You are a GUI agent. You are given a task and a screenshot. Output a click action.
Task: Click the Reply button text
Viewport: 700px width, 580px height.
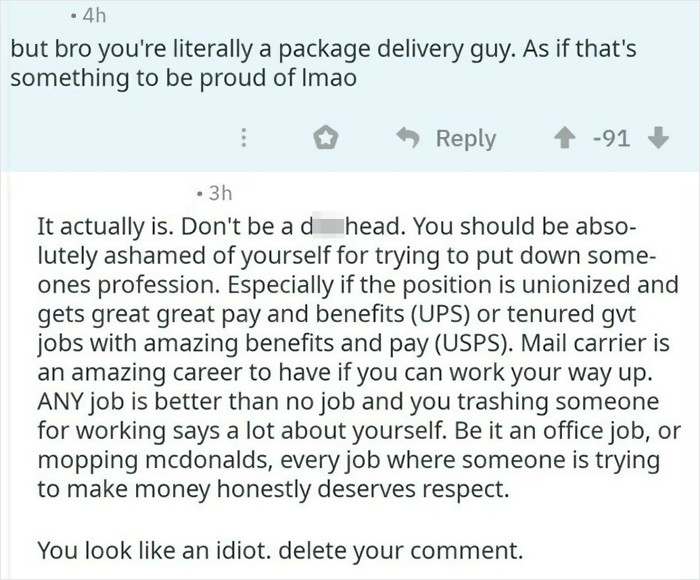click(x=465, y=138)
